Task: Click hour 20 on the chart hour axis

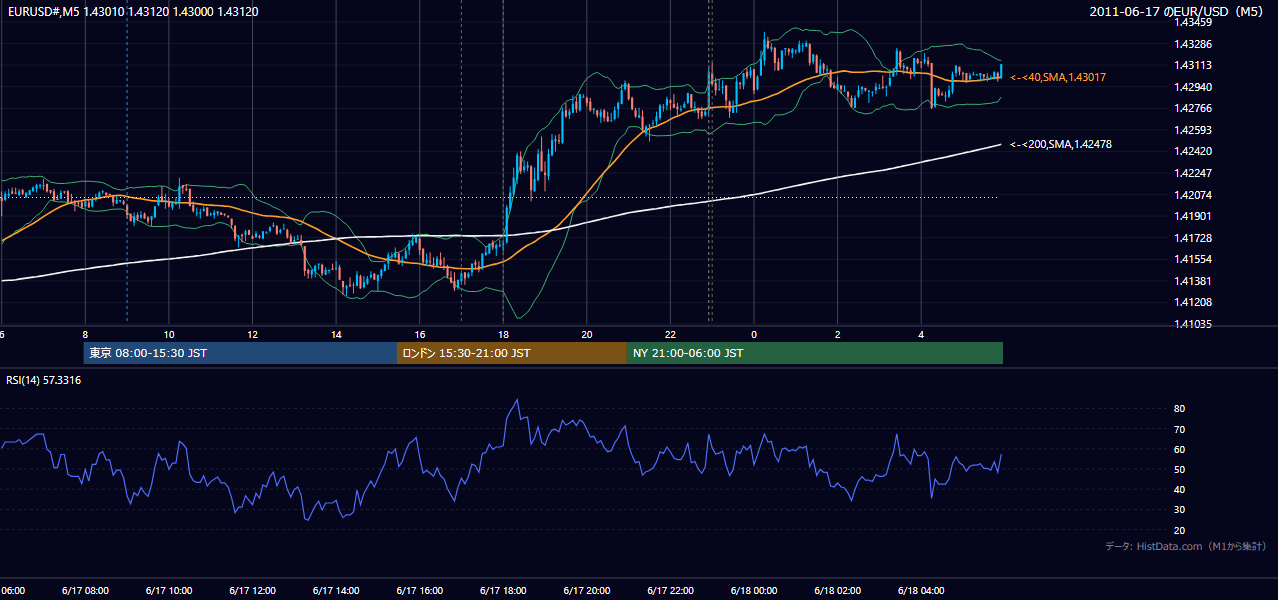Action: (x=587, y=334)
